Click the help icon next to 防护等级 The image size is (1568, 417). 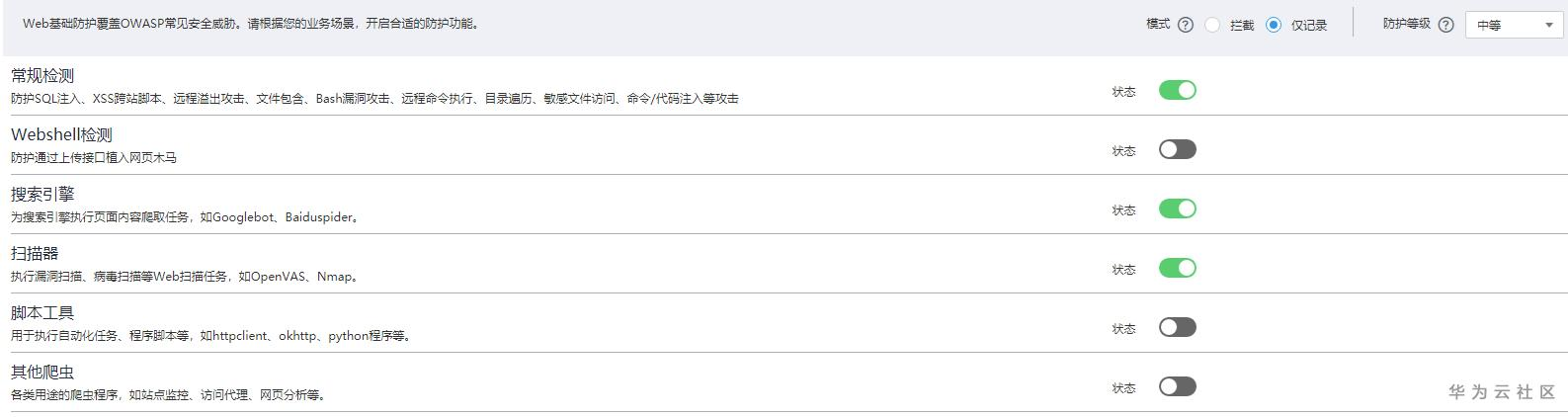pyautogui.click(x=1446, y=25)
